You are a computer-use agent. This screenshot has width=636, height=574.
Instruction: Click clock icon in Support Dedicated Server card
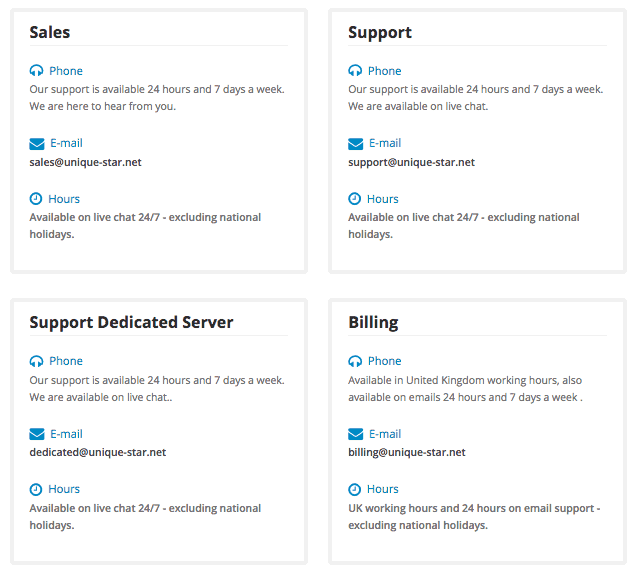pos(36,489)
